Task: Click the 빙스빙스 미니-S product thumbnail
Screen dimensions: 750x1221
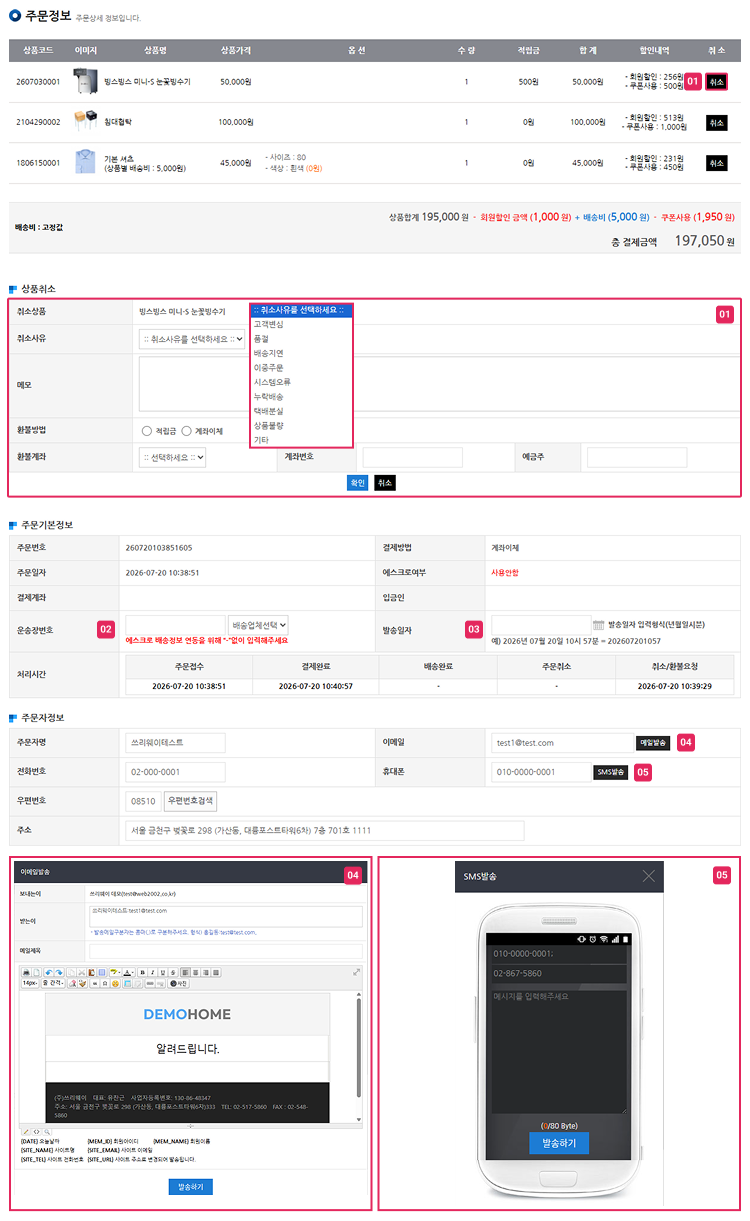Action: [x=85, y=82]
